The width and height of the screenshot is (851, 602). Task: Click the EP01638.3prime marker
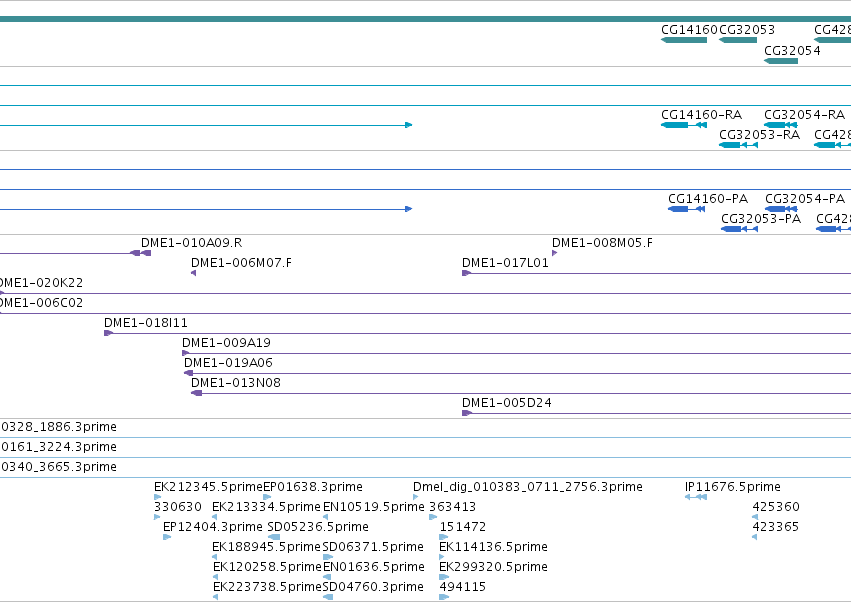[x=267, y=497]
